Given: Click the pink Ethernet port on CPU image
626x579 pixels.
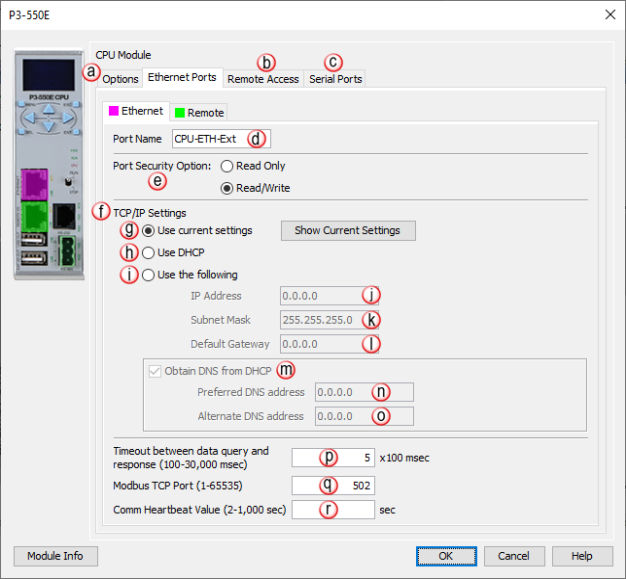Looking at the screenshot, I should 33,186.
